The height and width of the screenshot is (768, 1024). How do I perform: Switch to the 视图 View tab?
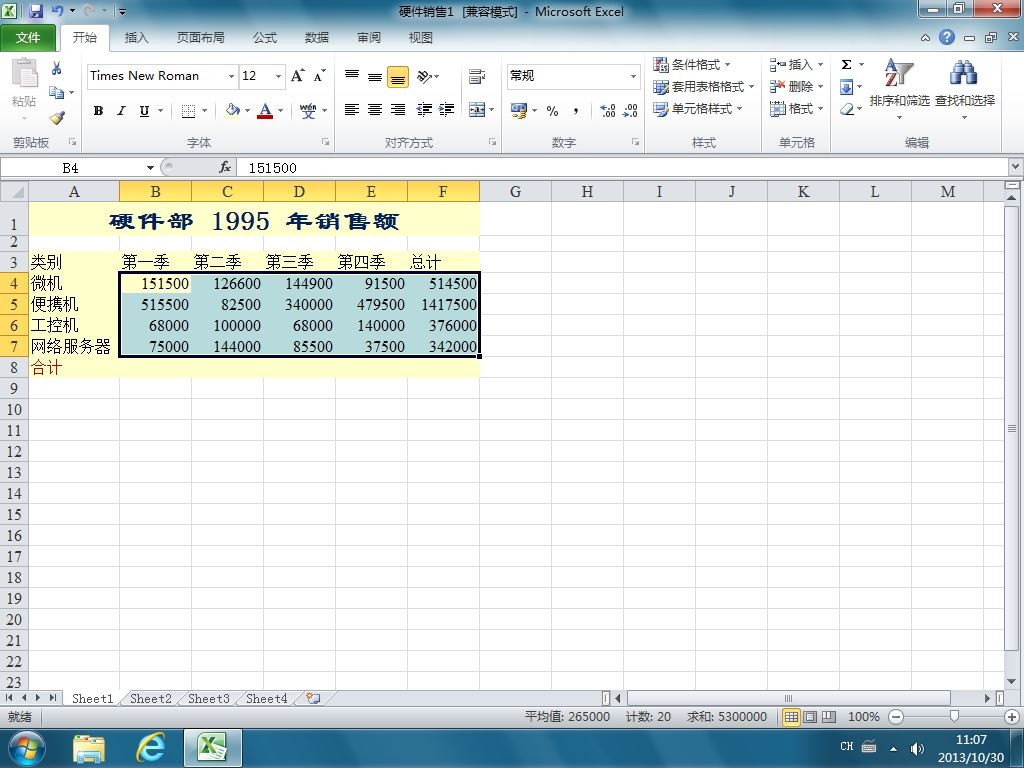click(421, 38)
